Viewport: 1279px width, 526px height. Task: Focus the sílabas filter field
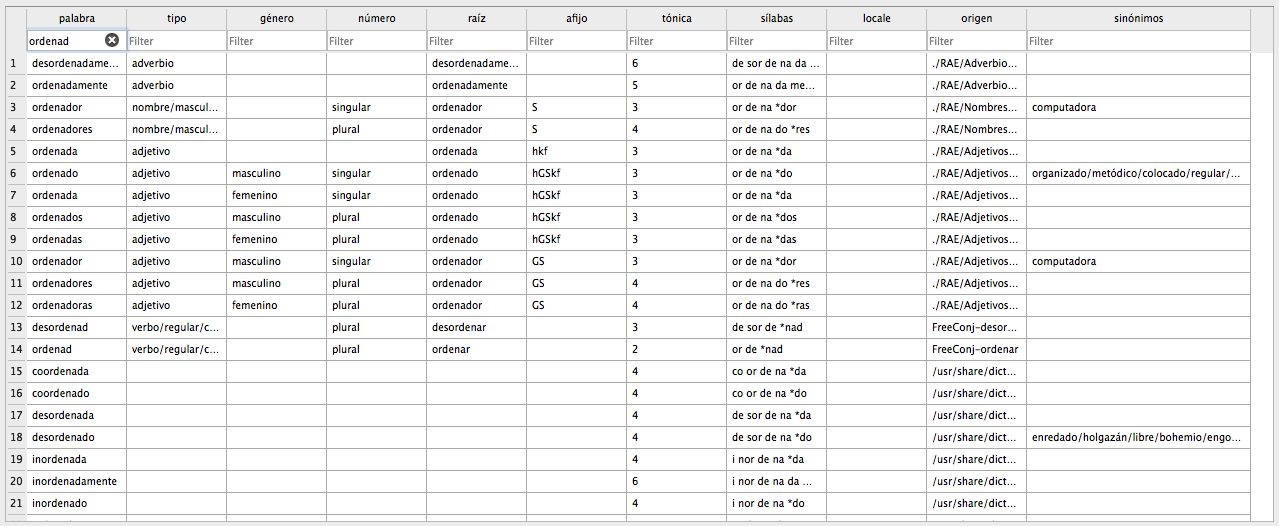[x=777, y=41]
